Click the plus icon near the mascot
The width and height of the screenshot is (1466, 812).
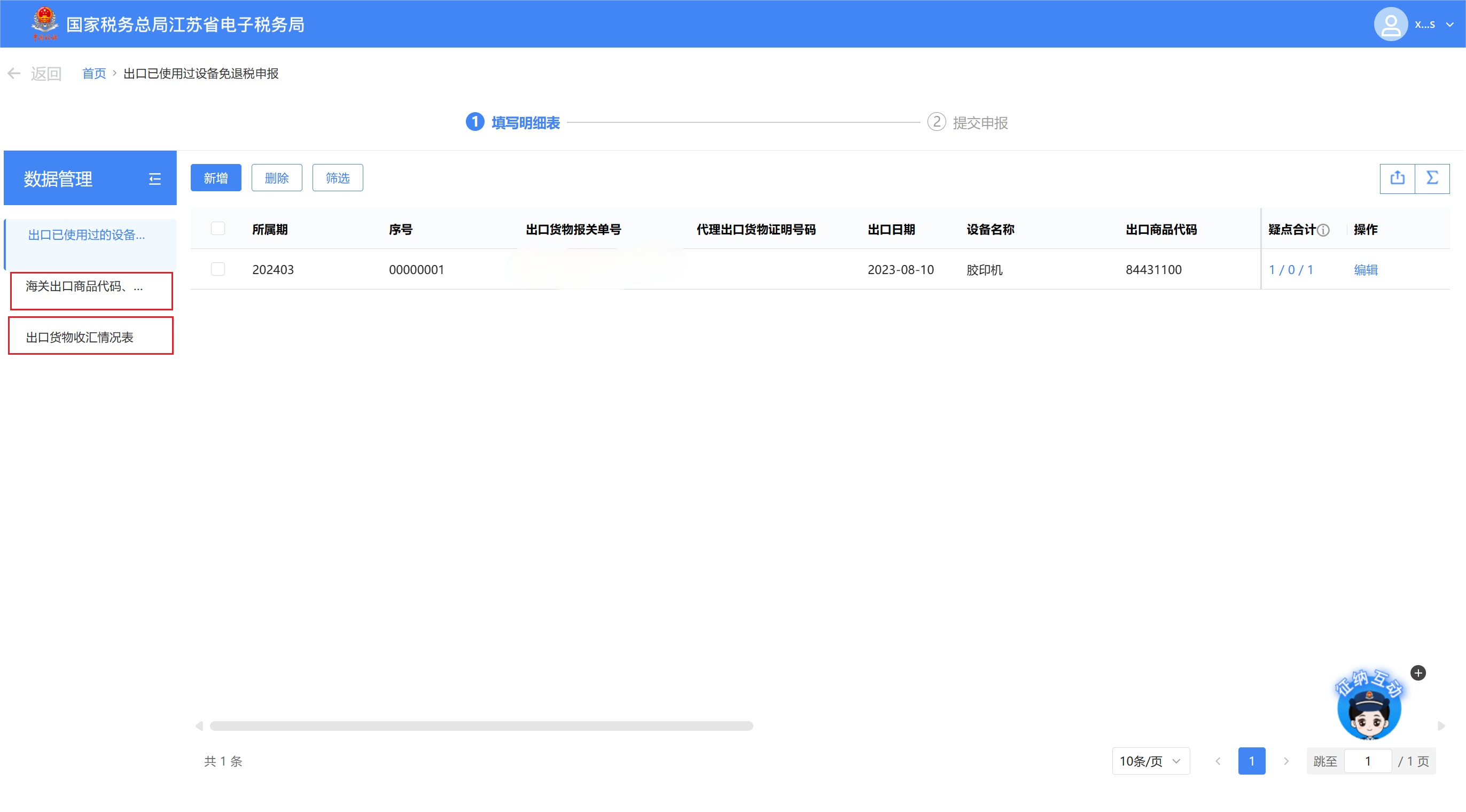pyautogui.click(x=1418, y=673)
